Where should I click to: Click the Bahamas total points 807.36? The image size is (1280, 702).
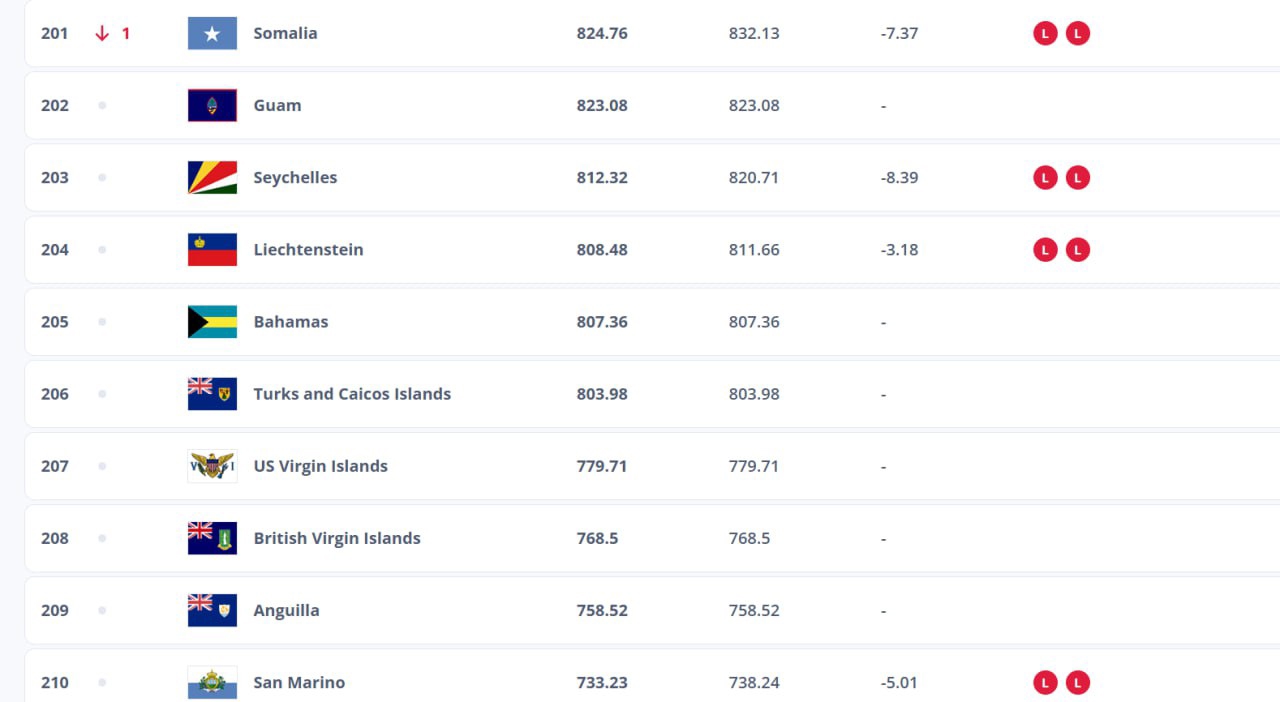(602, 321)
